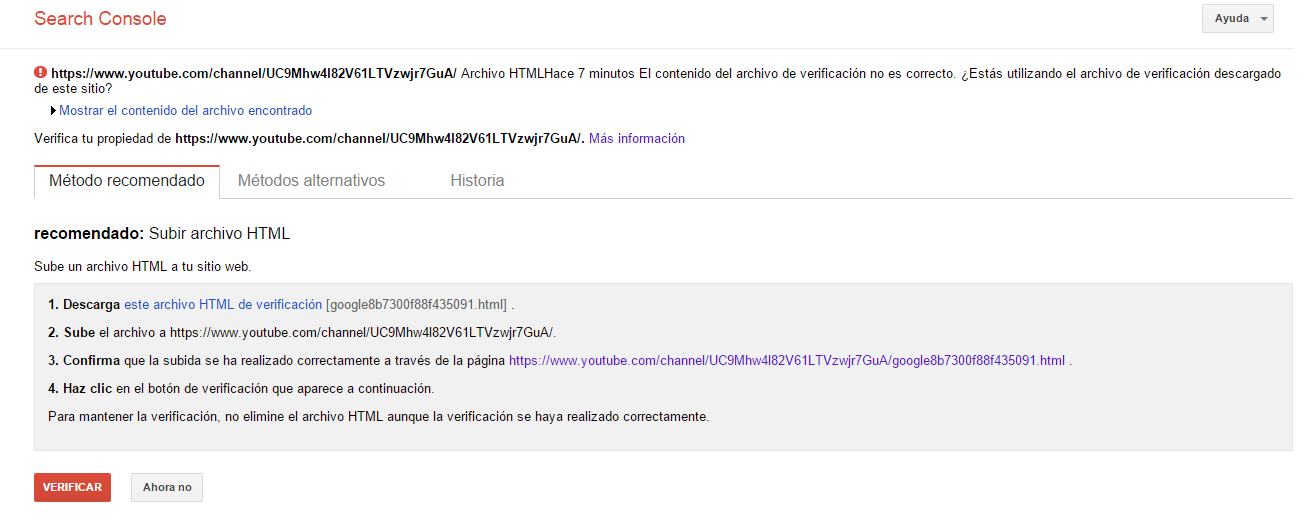Open the google8b7300f88f435091.html confirmation URL
This screenshot has height=522, width=1315.
787,361
